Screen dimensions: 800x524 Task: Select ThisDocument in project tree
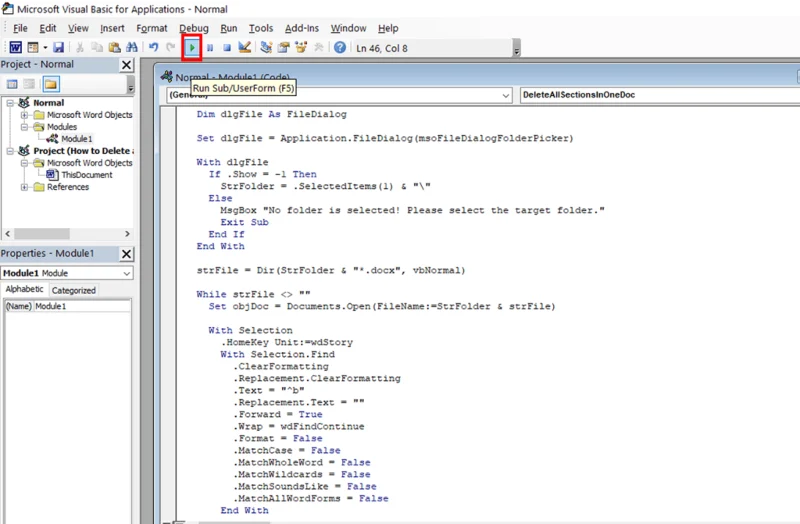pyautogui.click(x=87, y=174)
